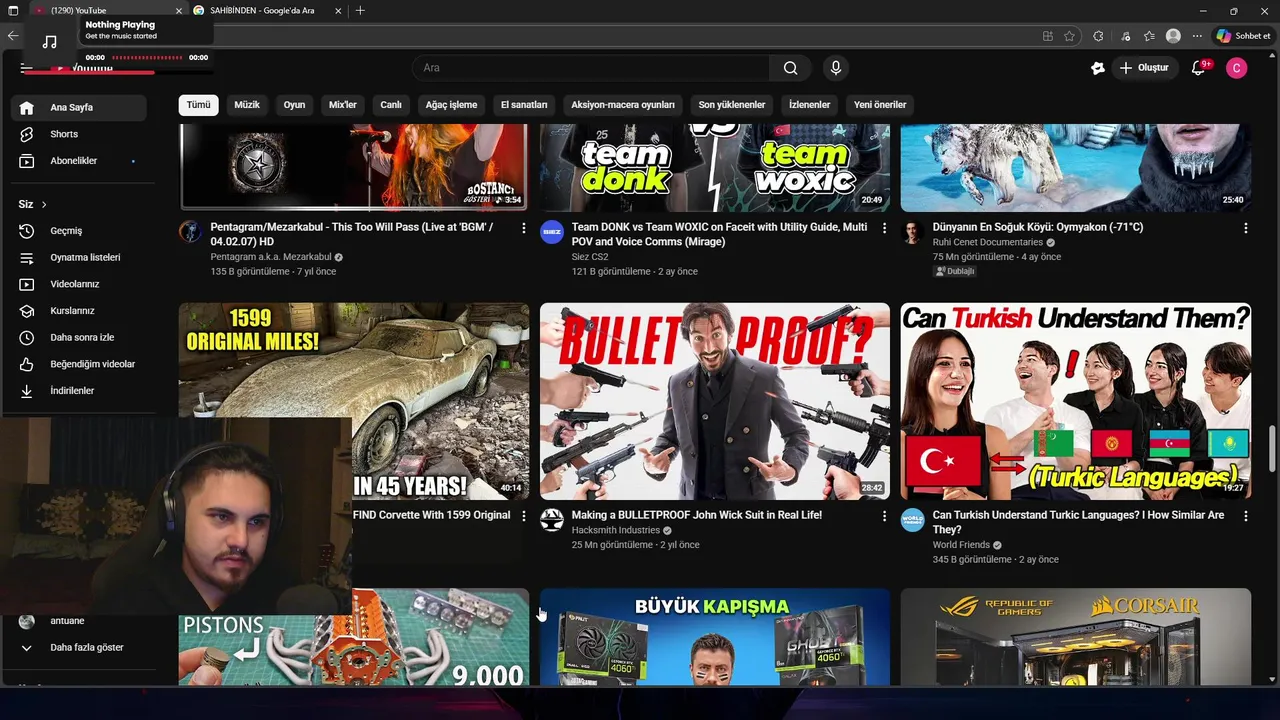Activate voice search microphone
This screenshot has height=720, width=1280.
pyautogui.click(x=836, y=68)
